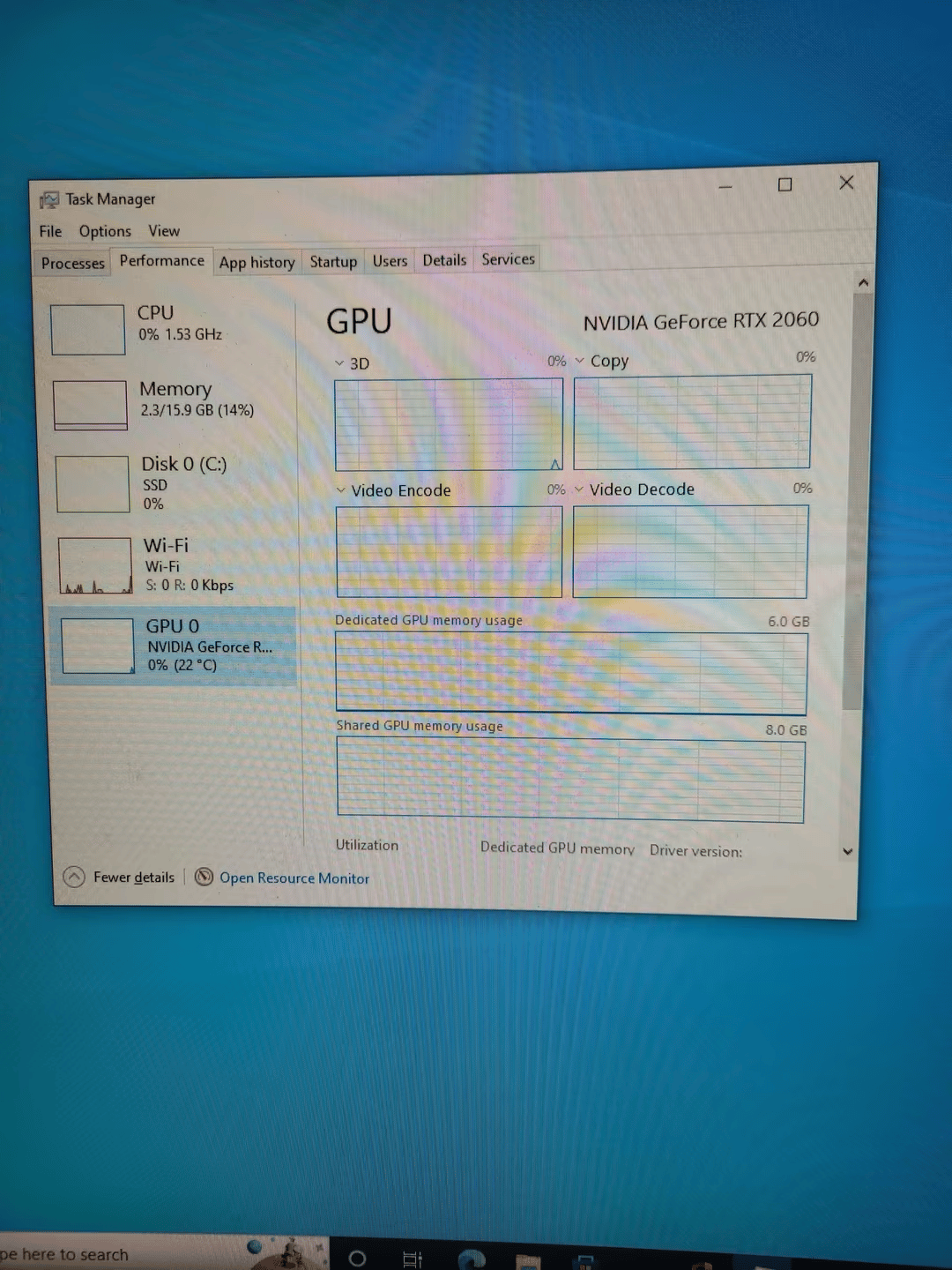Click the taskbar search box

click(x=164, y=1253)
